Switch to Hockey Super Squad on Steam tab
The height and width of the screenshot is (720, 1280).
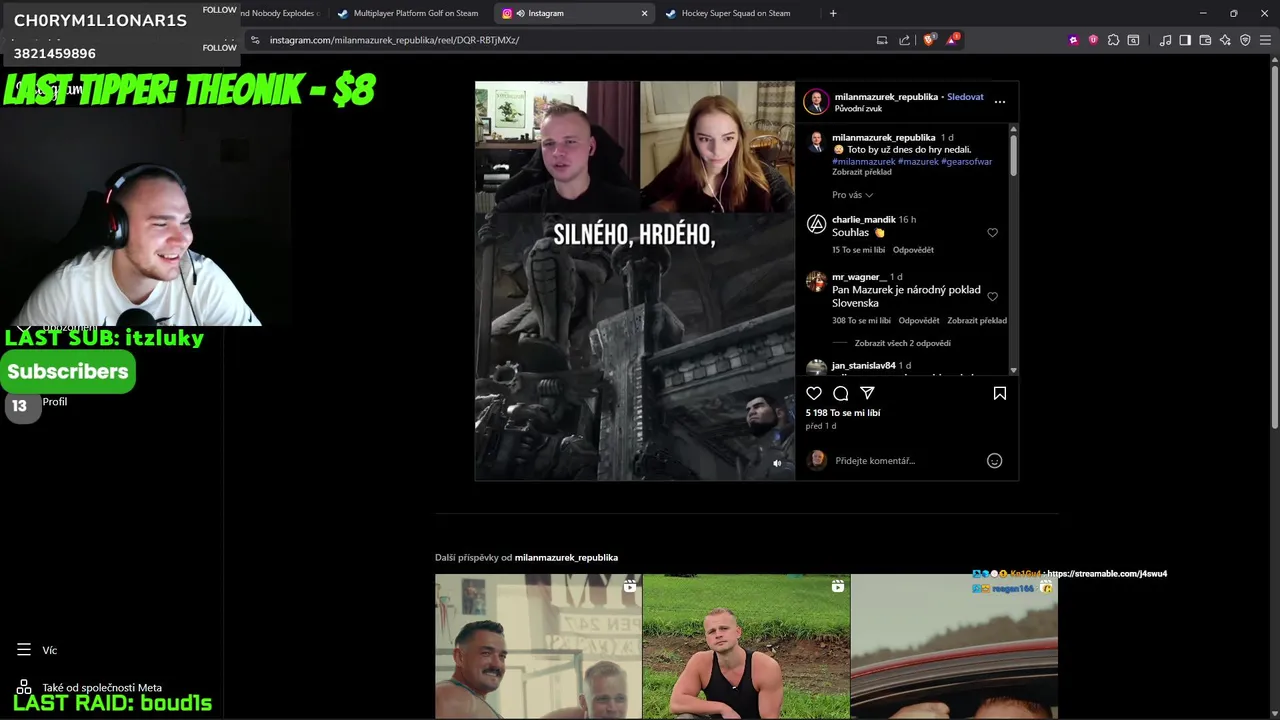(x=736, y=13)
